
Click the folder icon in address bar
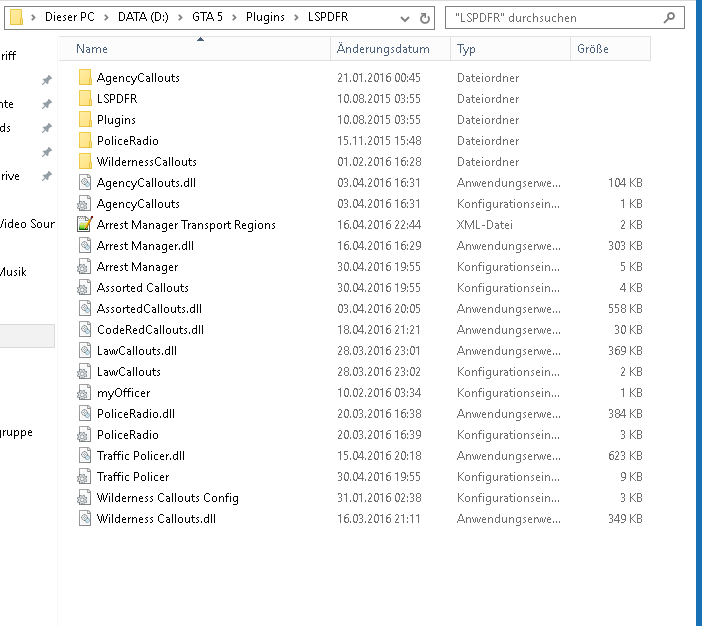pyautogui.click(x=16, y=17)
